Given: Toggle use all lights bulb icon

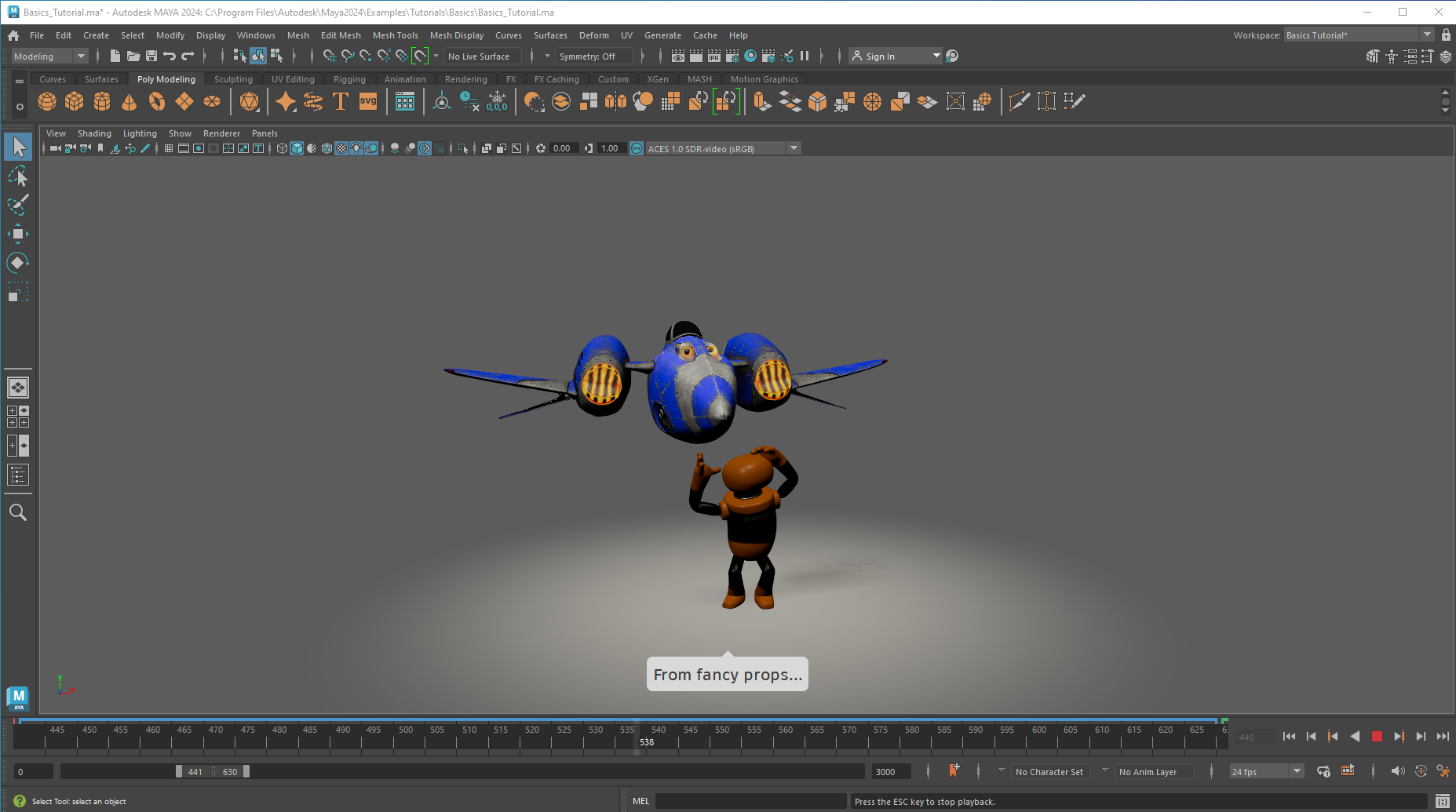Looking at the screenshot, I should click(356, 148).
